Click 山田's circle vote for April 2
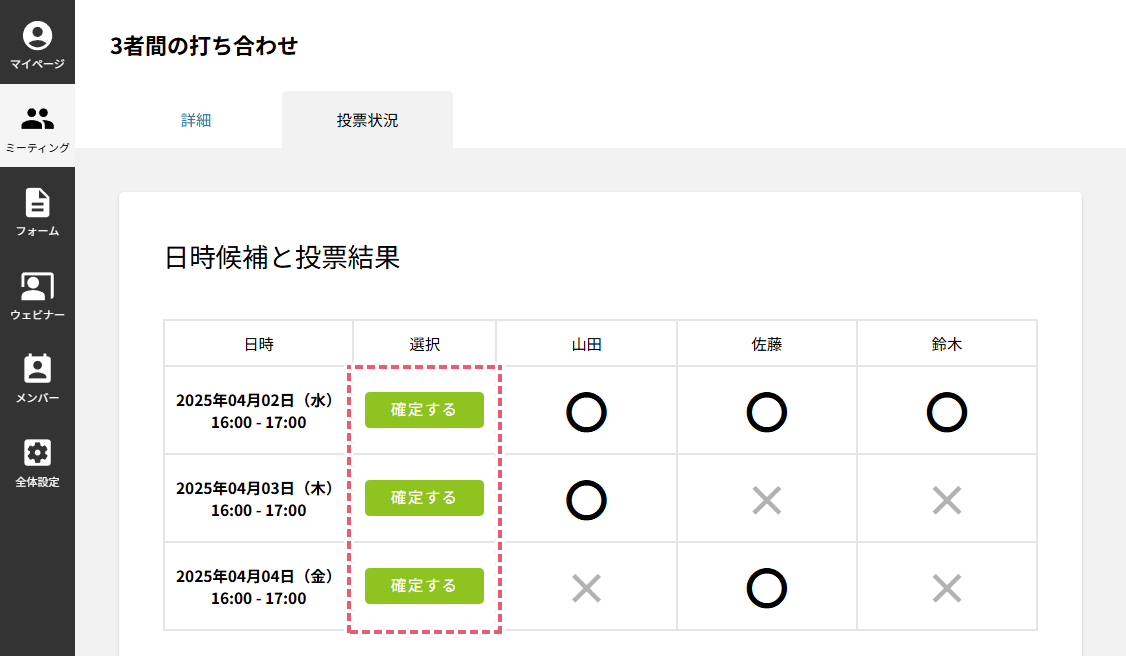The width and height of the screenshot is (1126, 656). pos(587,412)
